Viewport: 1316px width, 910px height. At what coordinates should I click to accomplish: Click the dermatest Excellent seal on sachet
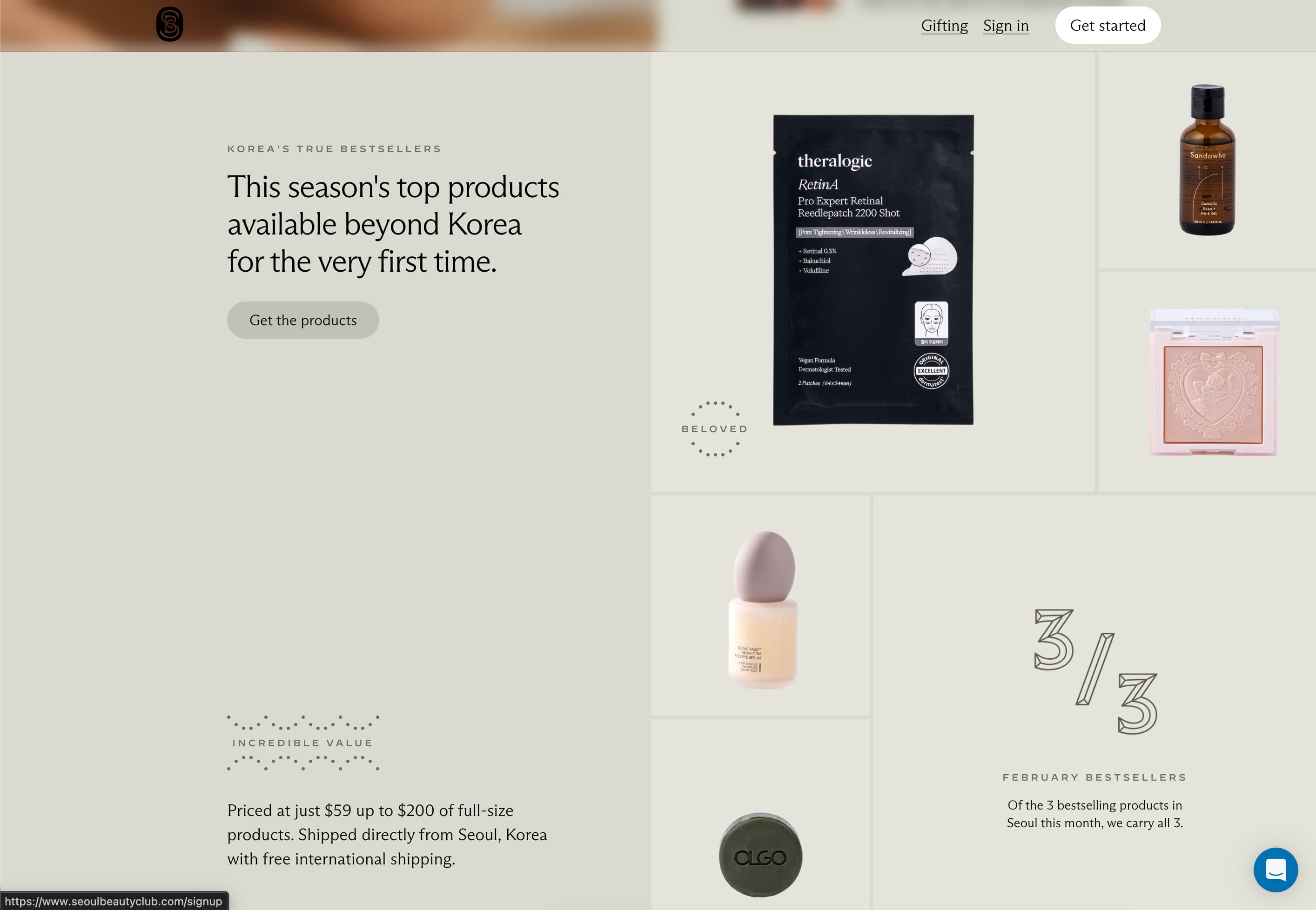(x=931, y=371)
